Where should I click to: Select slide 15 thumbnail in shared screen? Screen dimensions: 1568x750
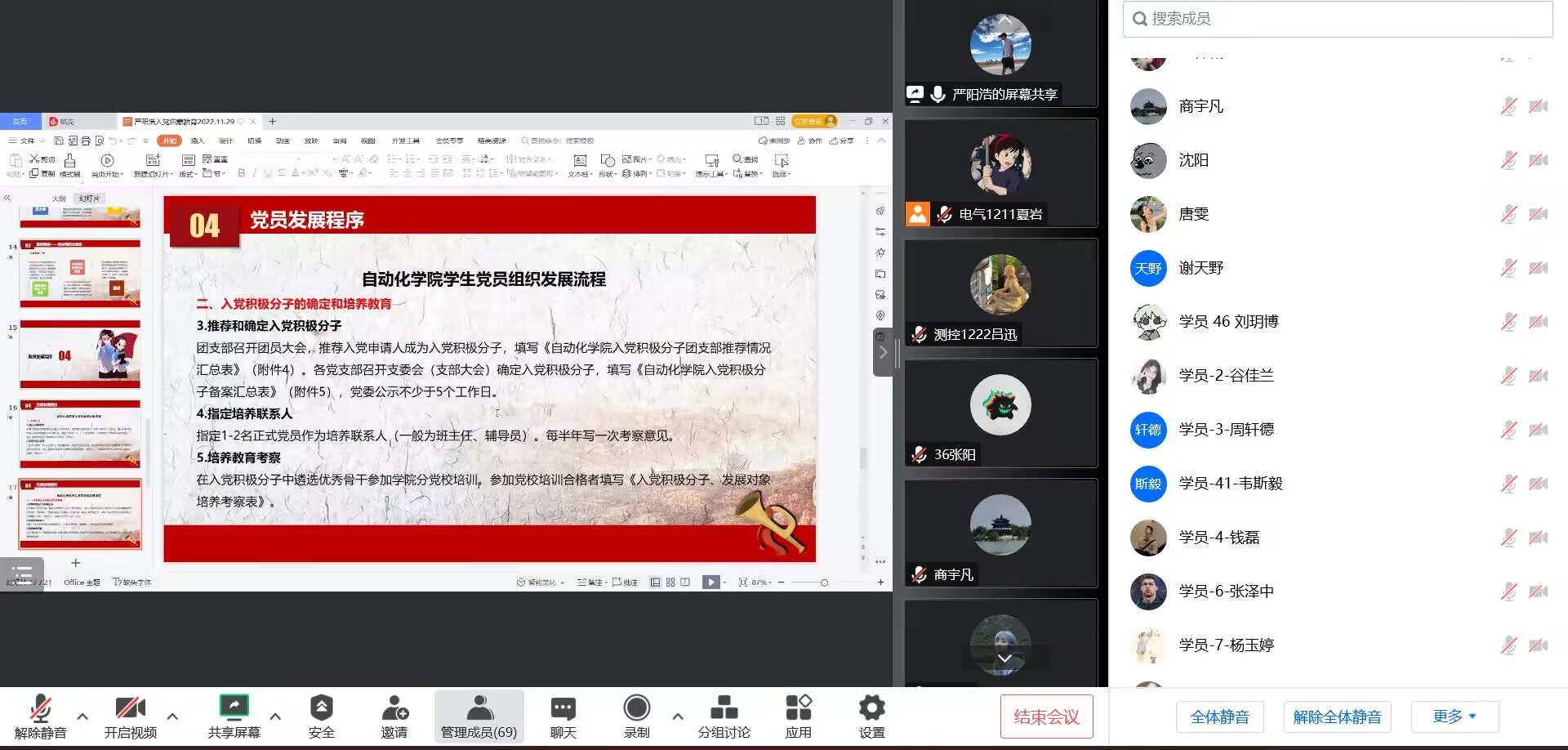tap(80, 354)
